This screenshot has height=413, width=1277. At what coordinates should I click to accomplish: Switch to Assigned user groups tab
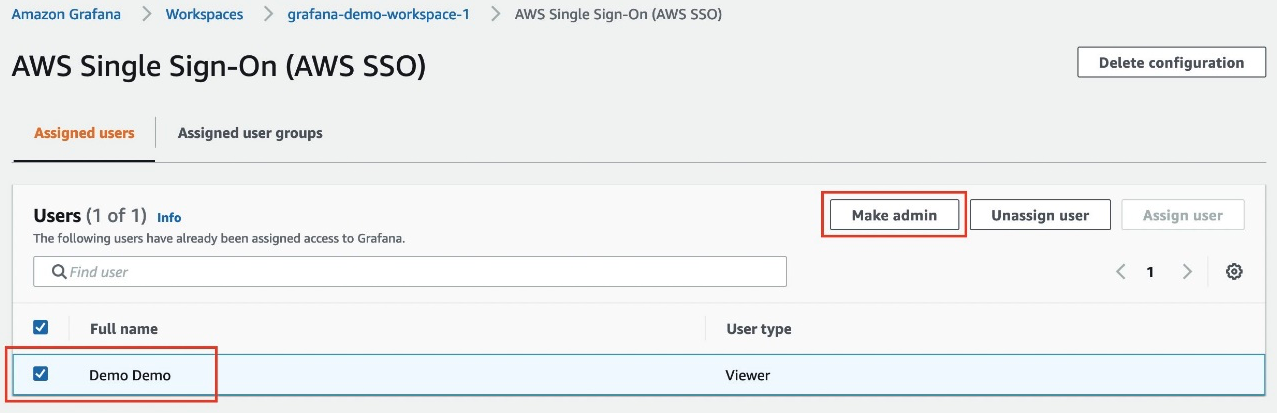[x=250, y=133]
